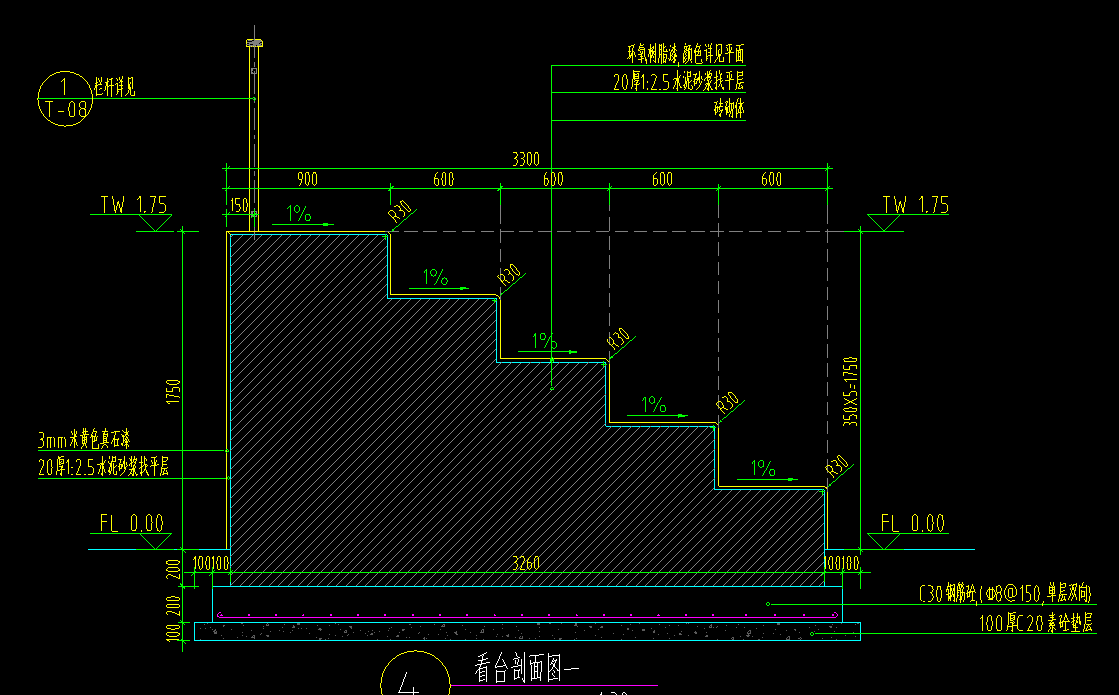This screenshot has height=695, width=1119.
Task: Click the 栏杆详见 annotation text
Action: pyautogui.click(x=114, y=88)
